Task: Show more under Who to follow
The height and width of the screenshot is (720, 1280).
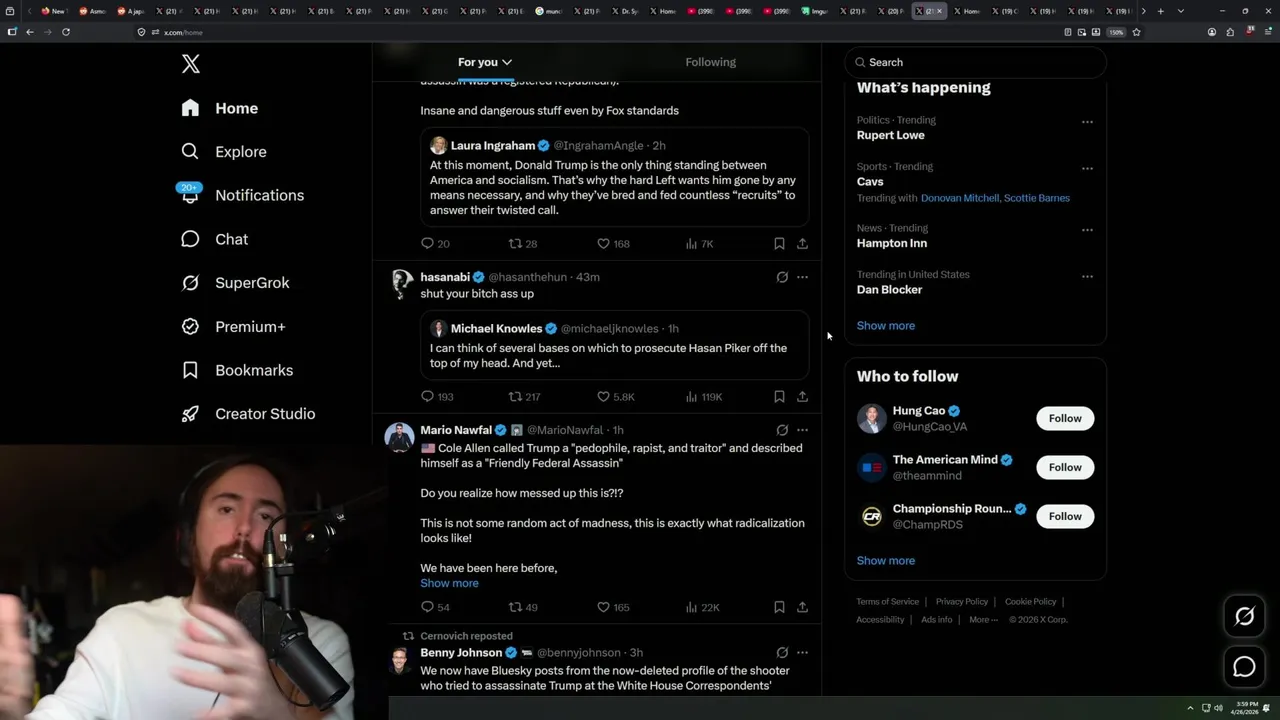Action: click(885, 561)
